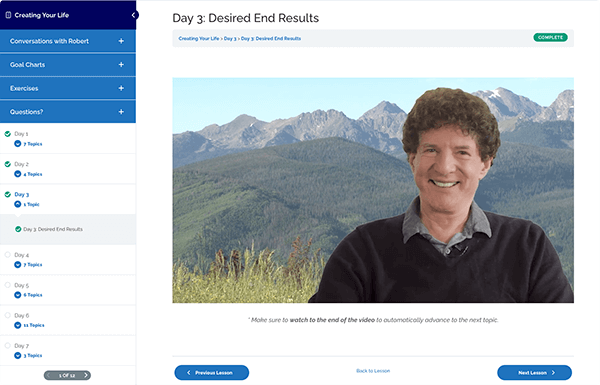The height and width of the screenshot is (385, 600).
Task: Click the Day 4 incomplete circle
Action: coord(7,254)
